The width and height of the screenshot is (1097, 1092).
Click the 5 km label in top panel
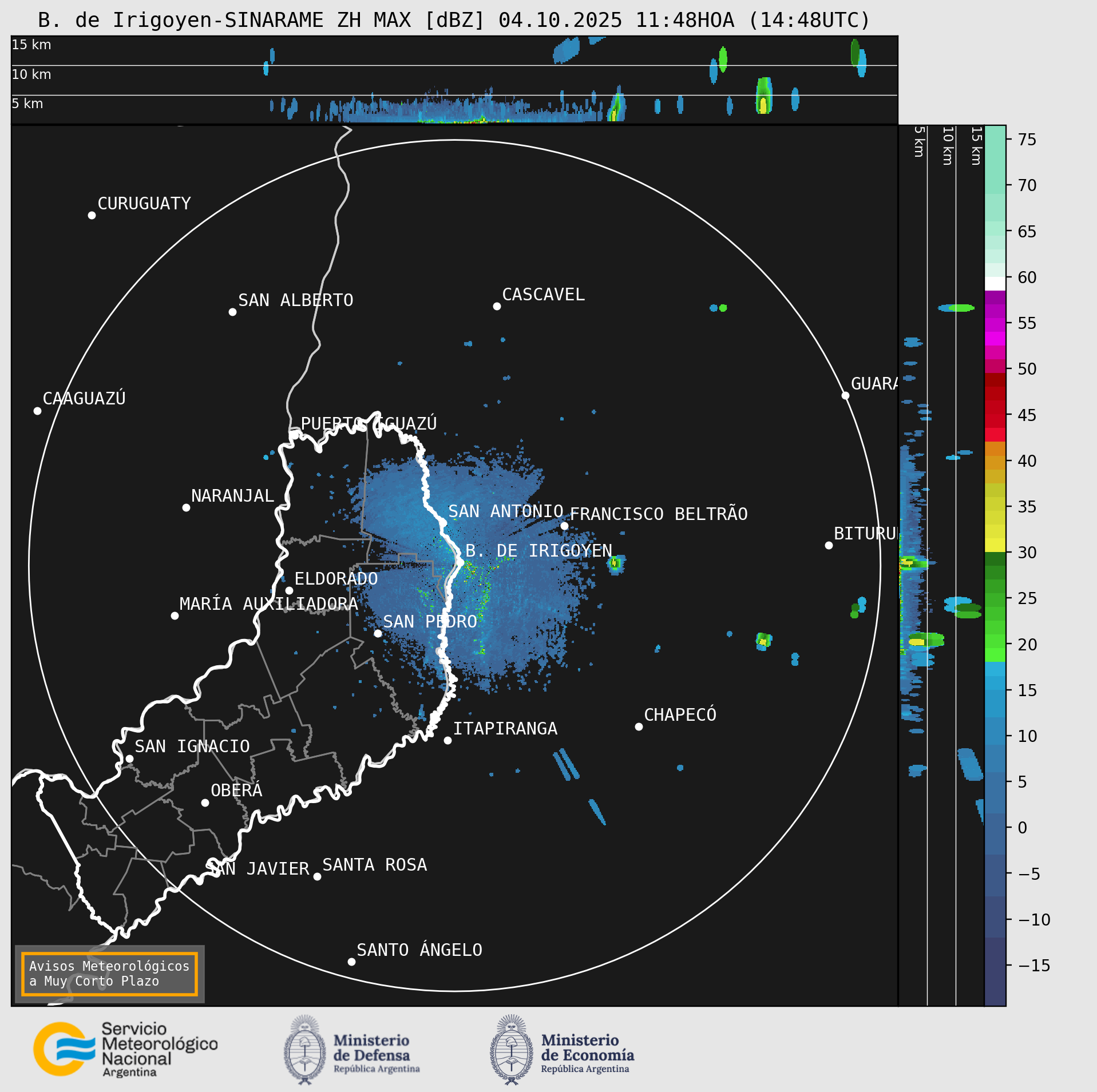click(27, 104)
